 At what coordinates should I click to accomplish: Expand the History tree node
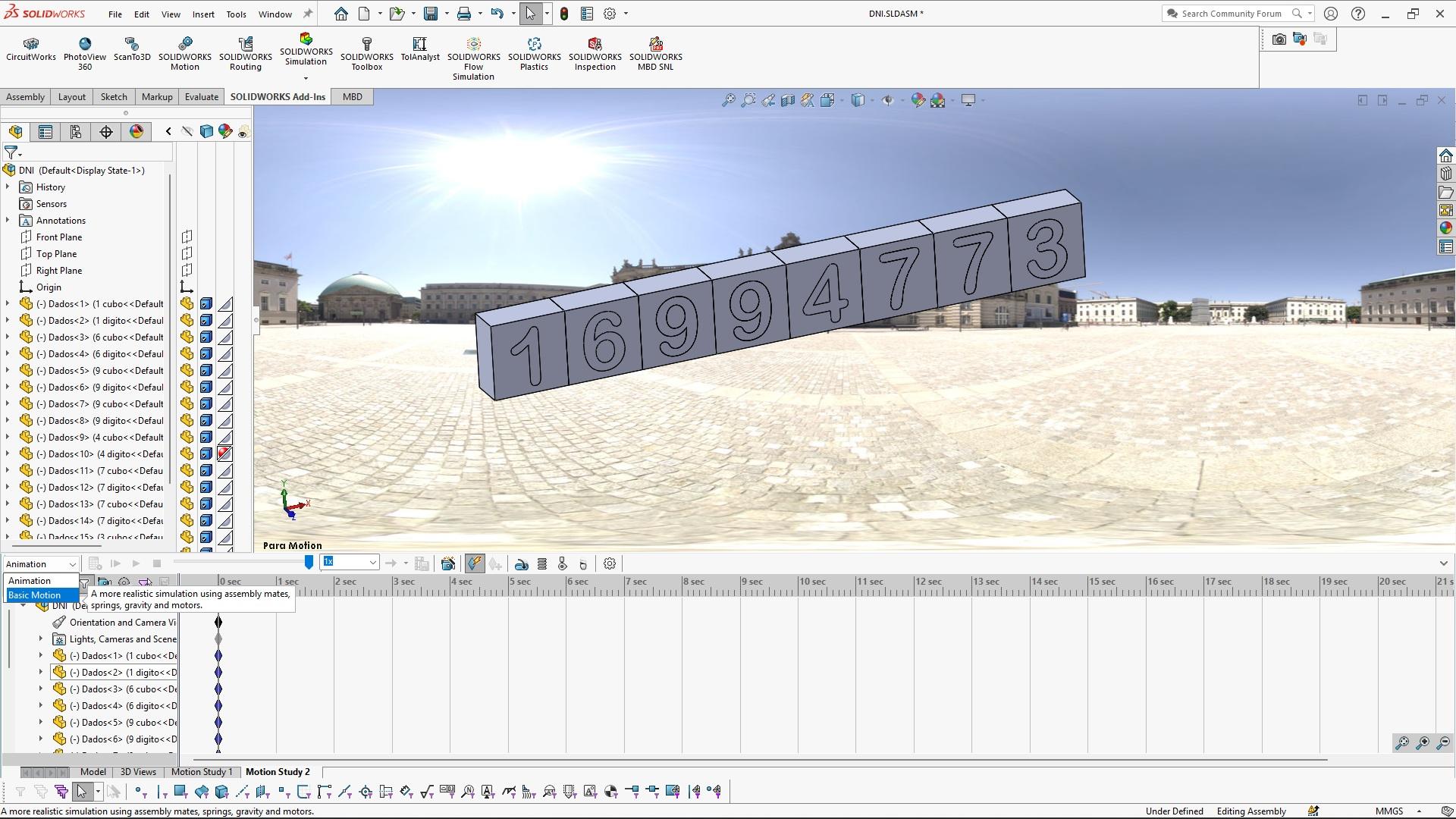click(x=8, y=187)
